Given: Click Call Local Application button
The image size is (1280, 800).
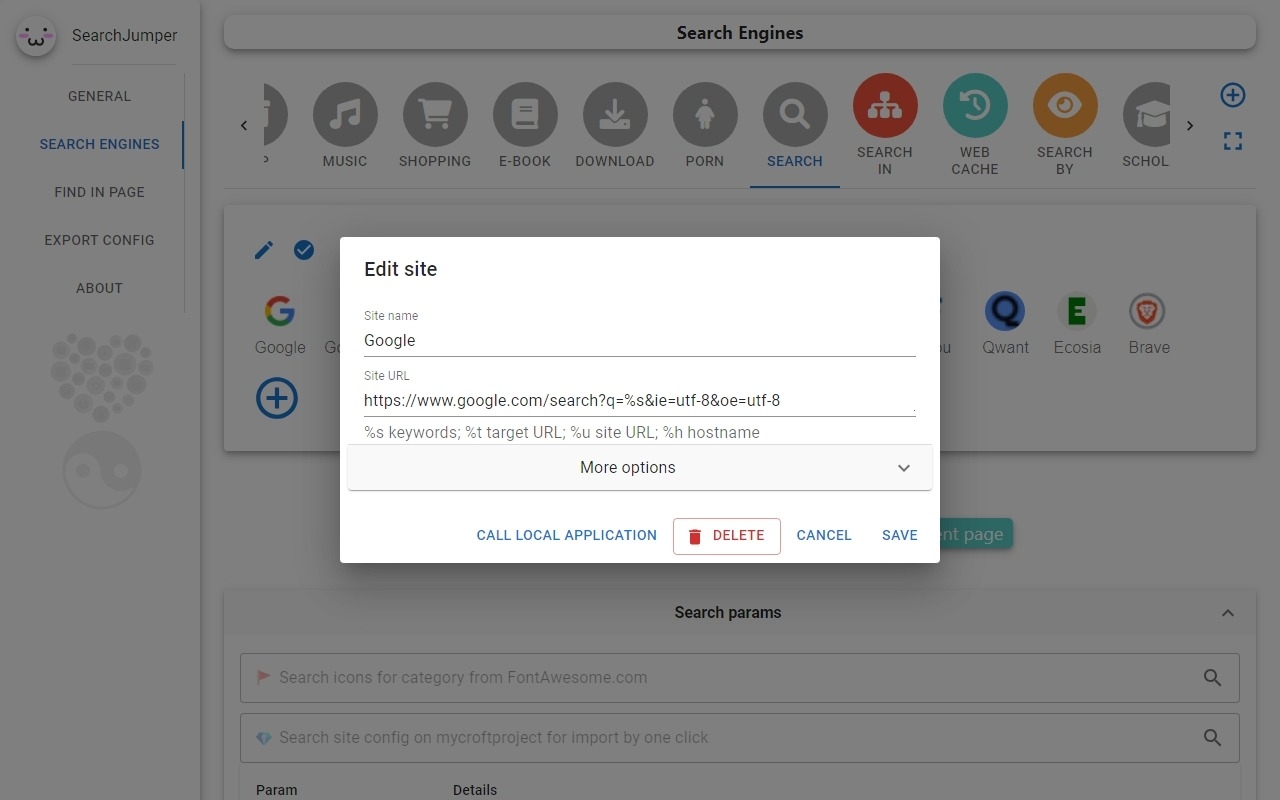Looking at the screenshot, I should (x=566, y=535).
